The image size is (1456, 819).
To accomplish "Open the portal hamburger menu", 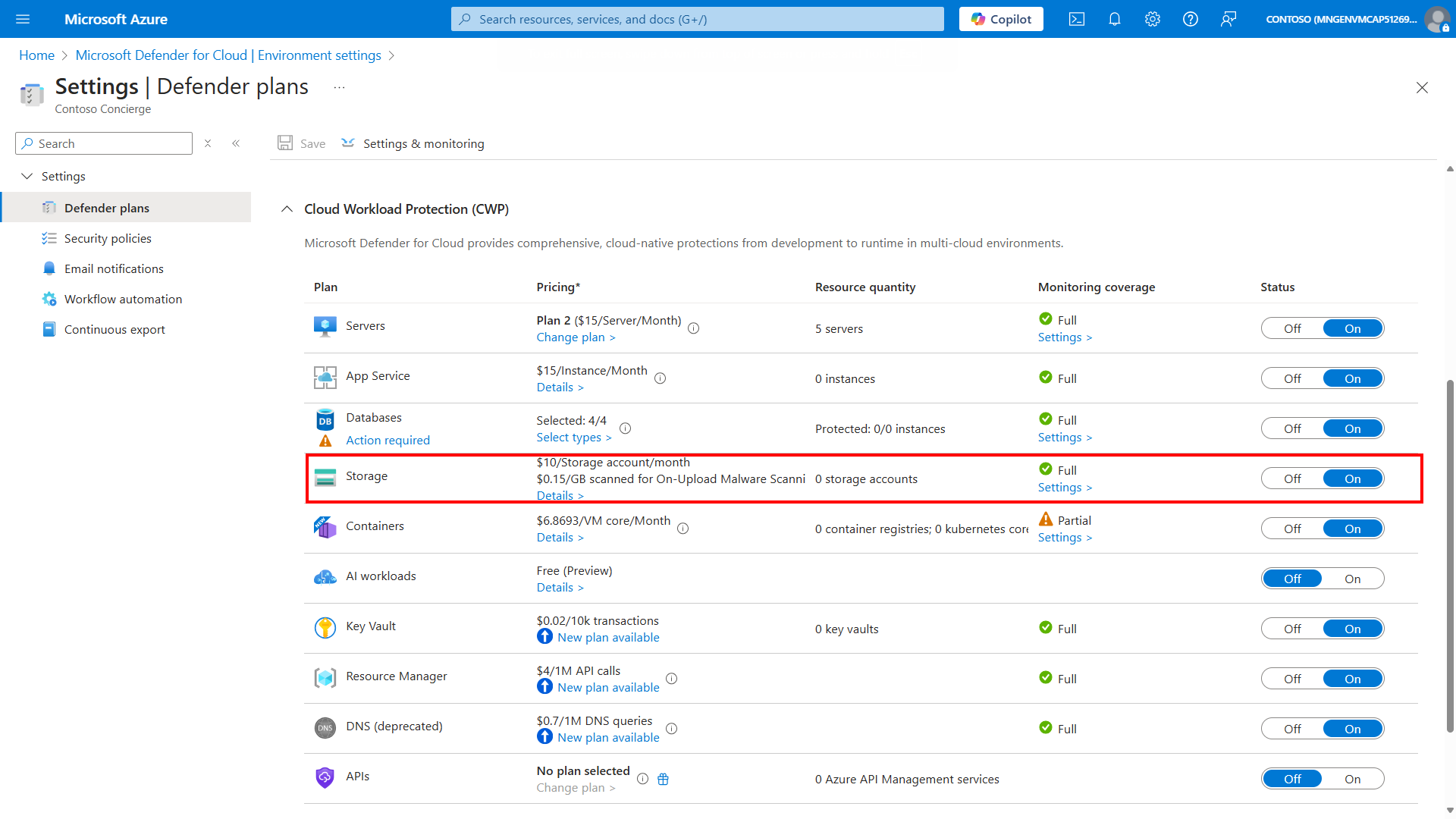I will (x=23, y=19).
